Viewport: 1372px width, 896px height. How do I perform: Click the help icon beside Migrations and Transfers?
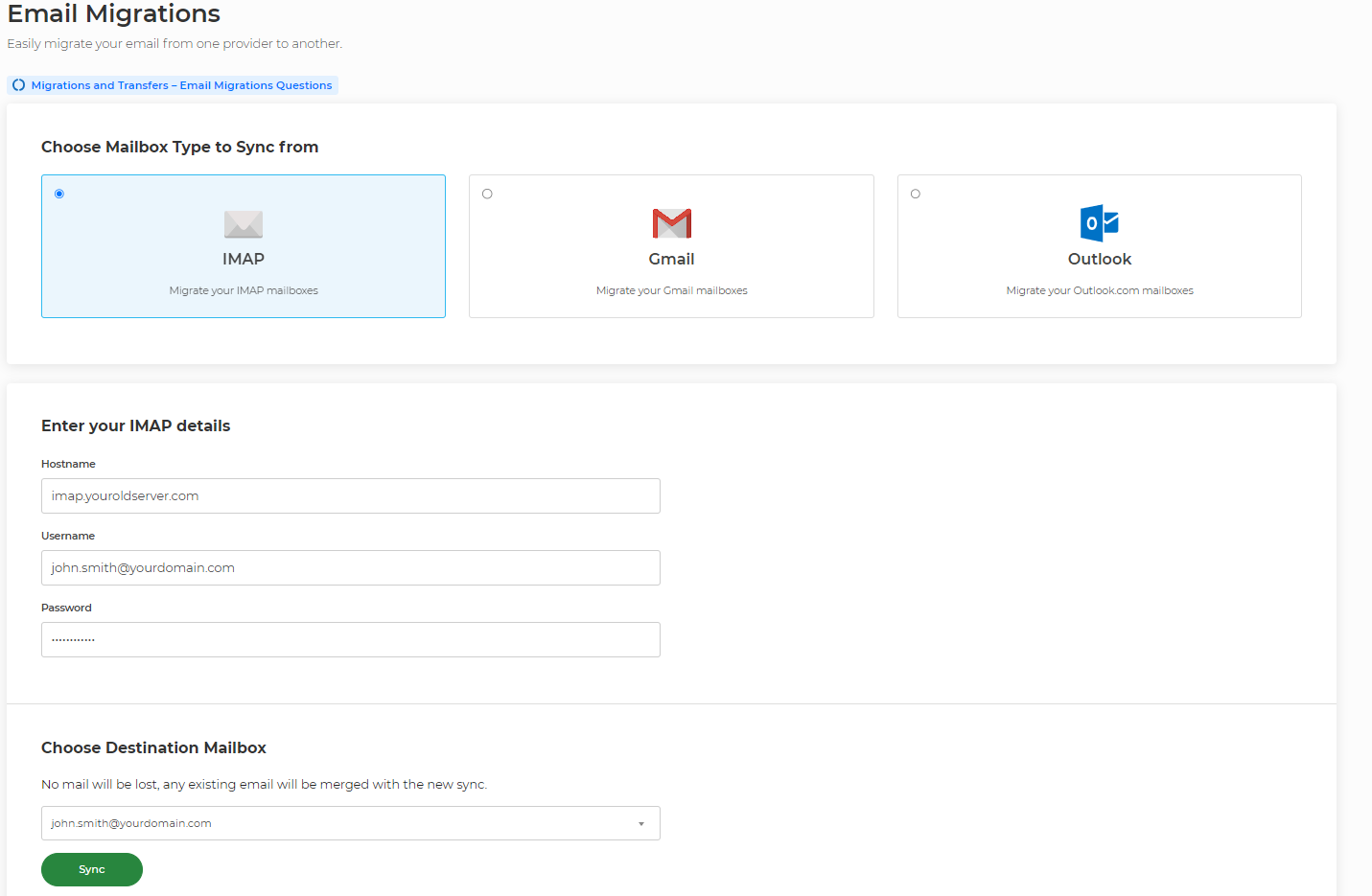19,85
